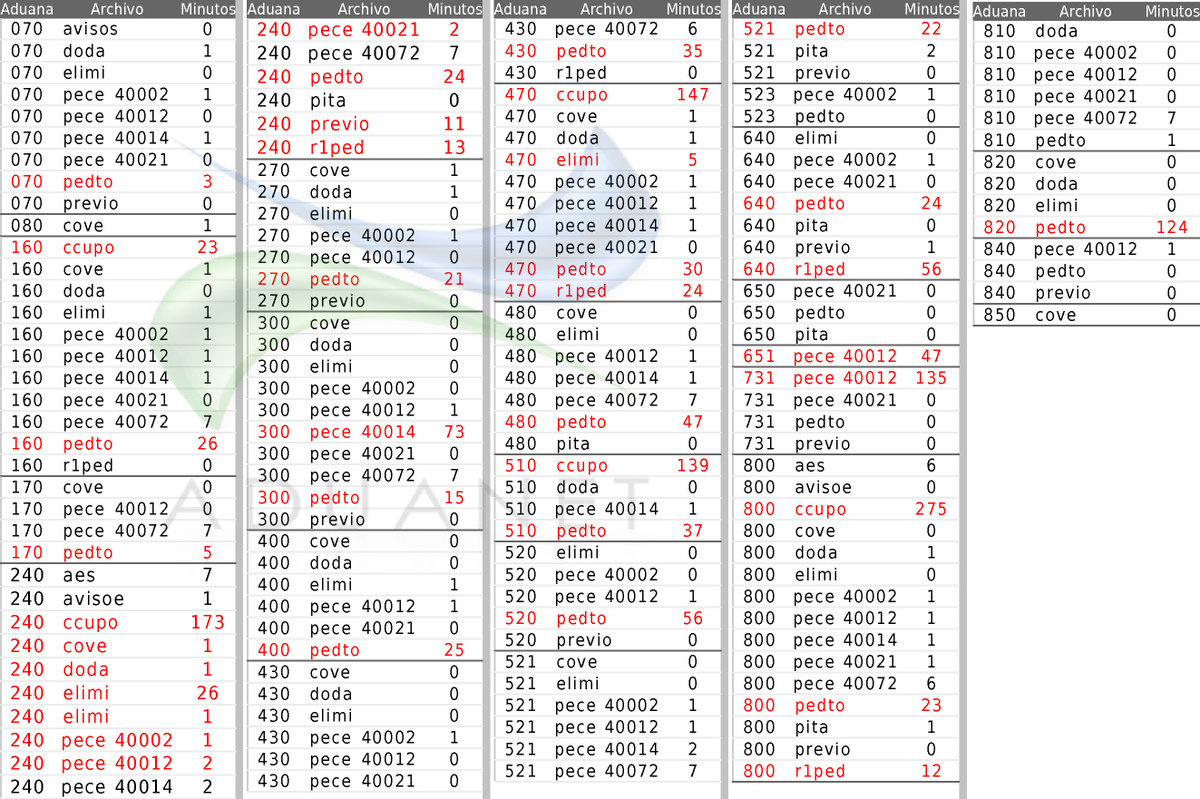Image resolution: width=1200 pixels, height=799 pixels.
Task: Select the 21 minutes value for 270 pedto
Action: click(x=453, y=279)
